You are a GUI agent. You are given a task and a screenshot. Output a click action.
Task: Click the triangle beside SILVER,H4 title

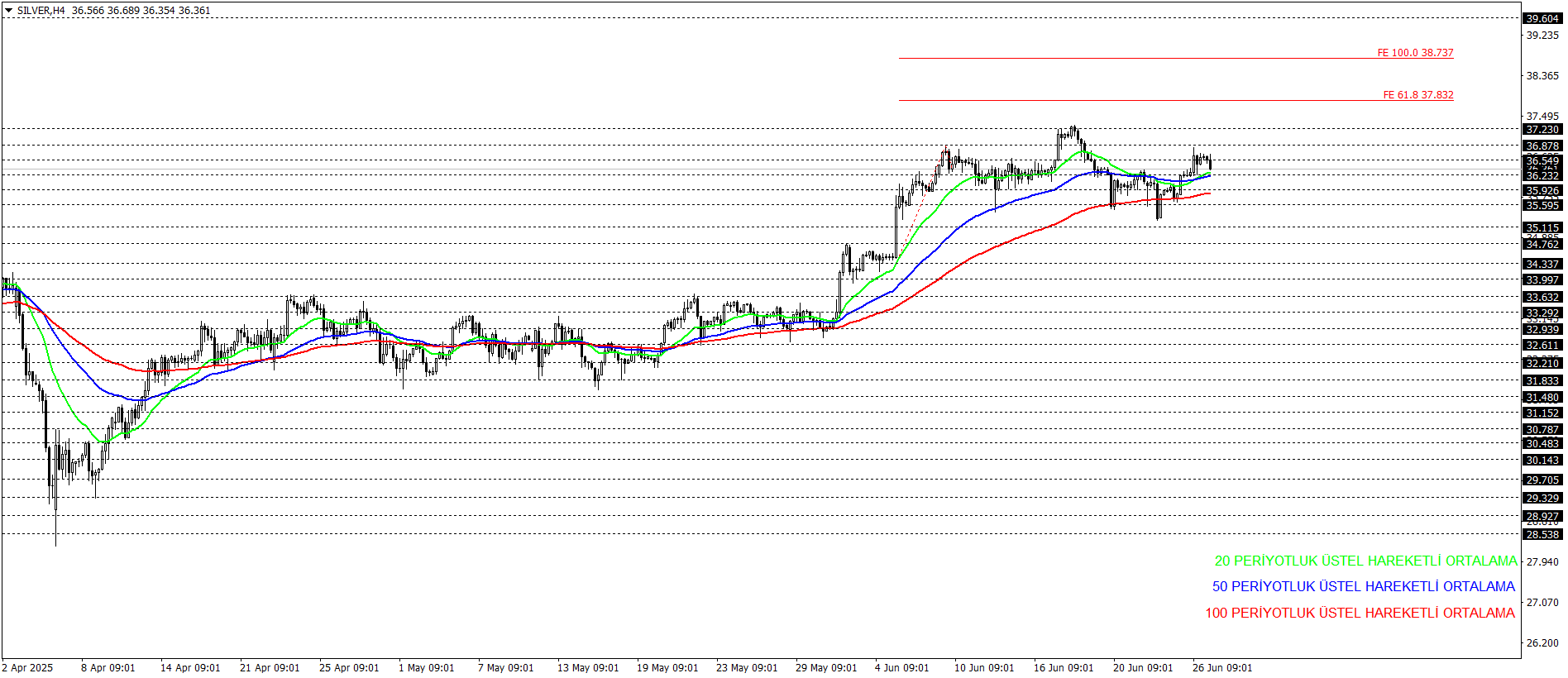[x=8, y=11]
